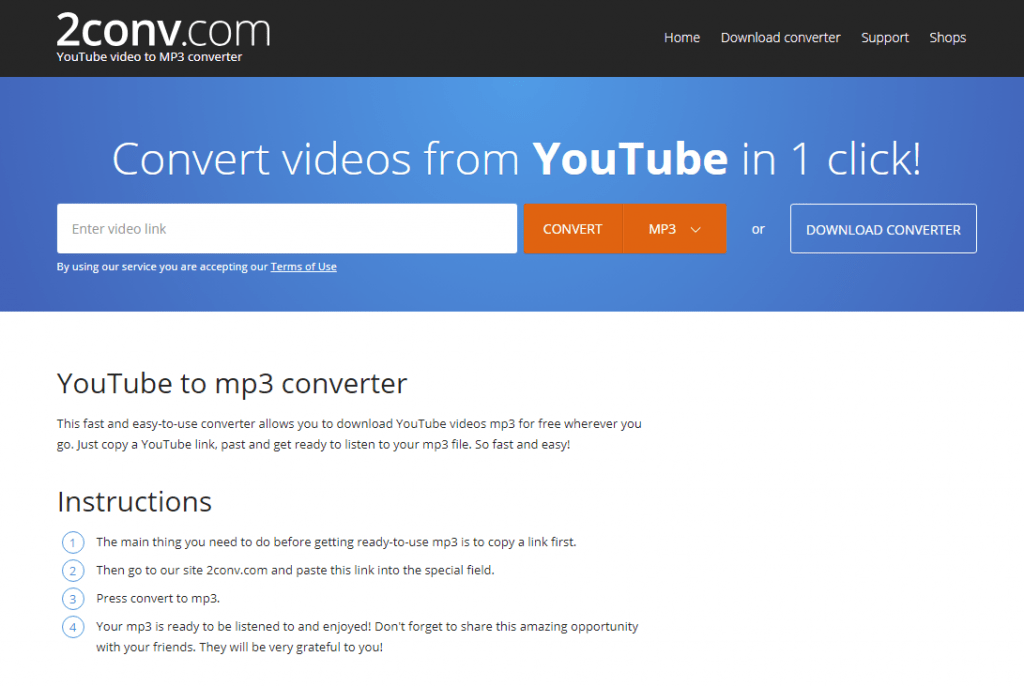Click the step 1 circle icon
Image resolution: width=1024 pixels, height=687 pixels.
[73, 542]
